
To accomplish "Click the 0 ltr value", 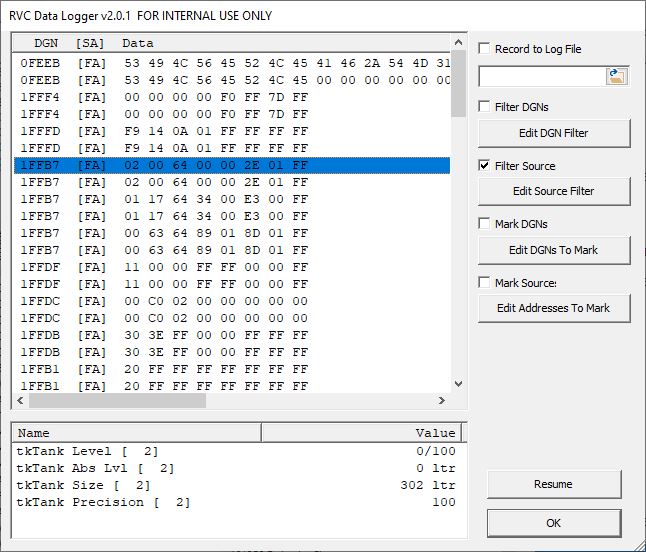I will pos(436,468).
